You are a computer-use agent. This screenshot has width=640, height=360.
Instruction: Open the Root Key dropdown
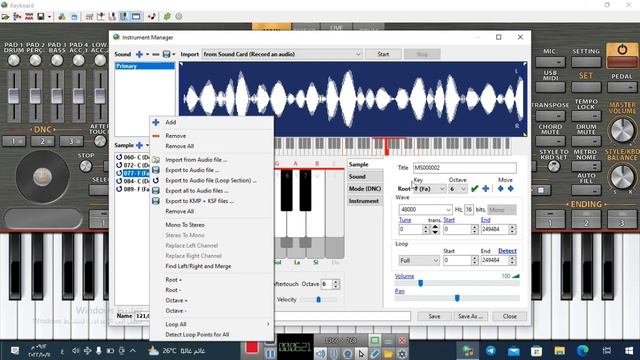429,189
